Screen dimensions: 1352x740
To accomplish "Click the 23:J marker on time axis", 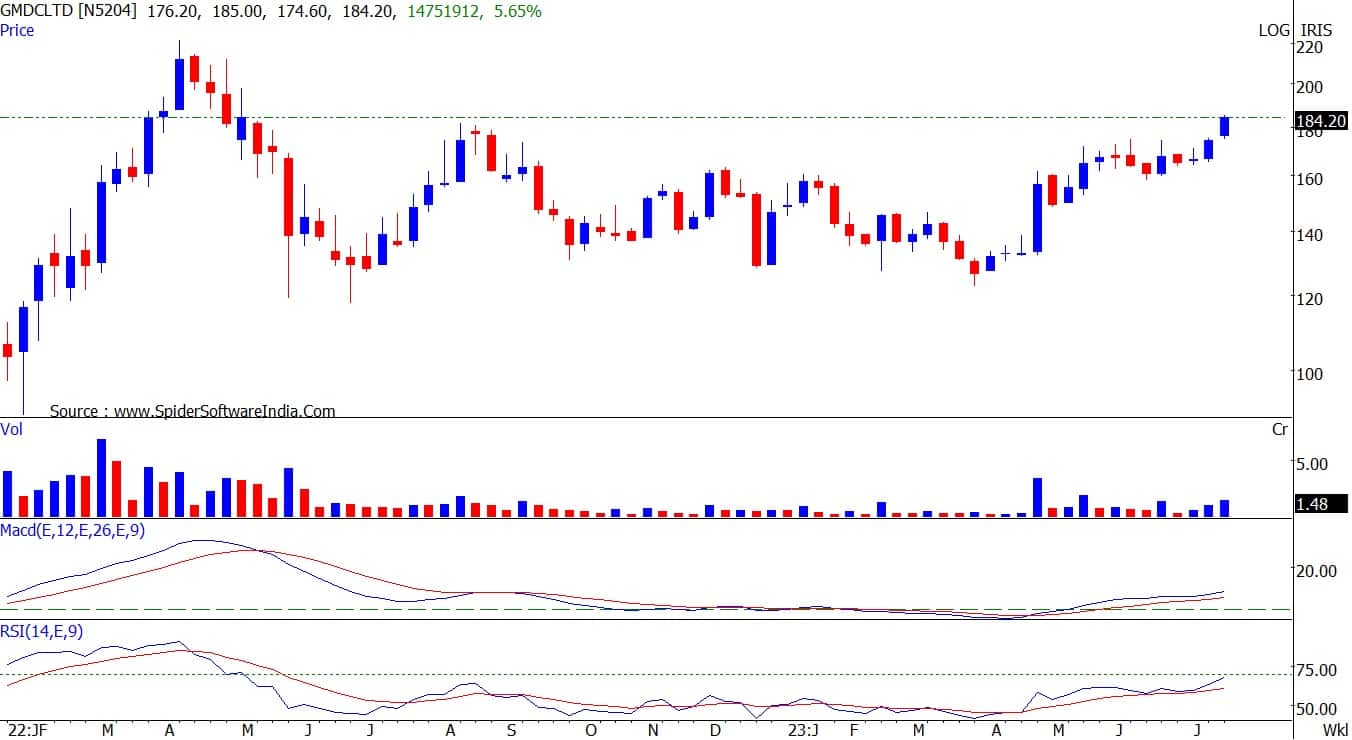I will pyautogui.click(x=803, y=730).
